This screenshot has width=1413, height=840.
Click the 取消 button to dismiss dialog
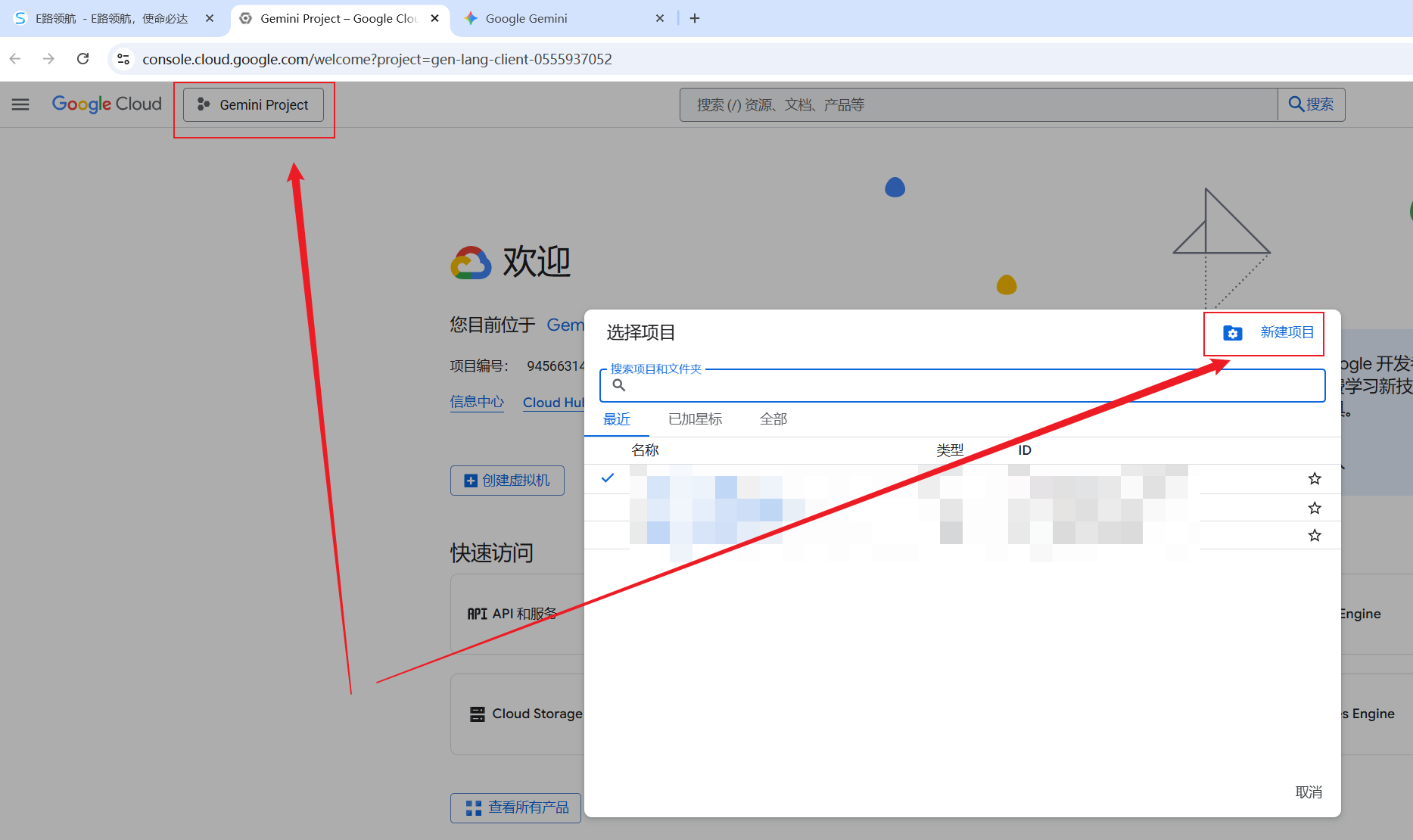(1309, 792)
